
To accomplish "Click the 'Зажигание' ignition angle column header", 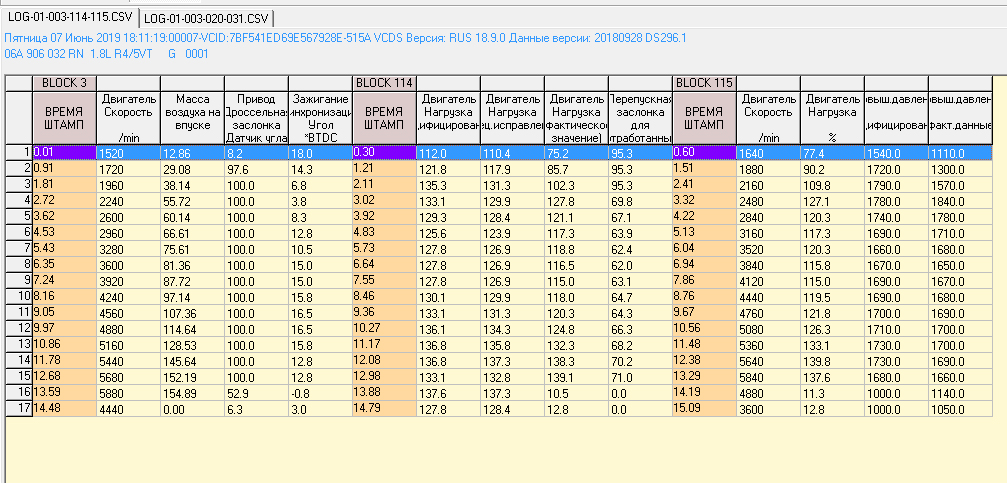I will pyautogui.click(x=320, y=118).
